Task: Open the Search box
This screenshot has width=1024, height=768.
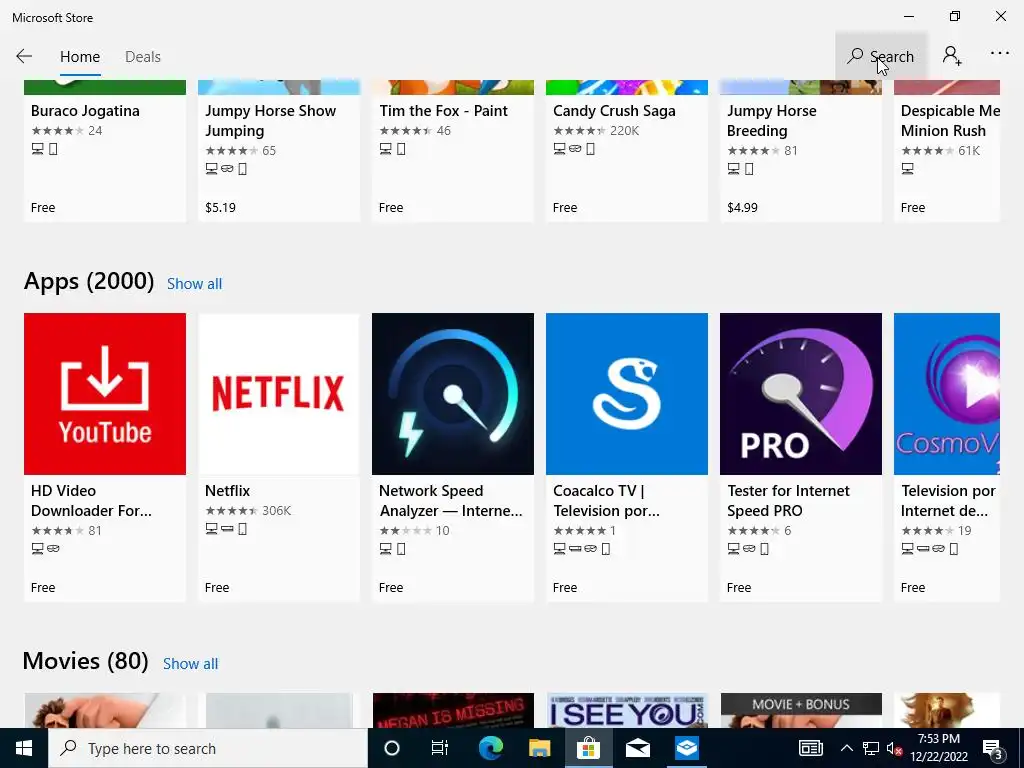Action: pos(881,57)
